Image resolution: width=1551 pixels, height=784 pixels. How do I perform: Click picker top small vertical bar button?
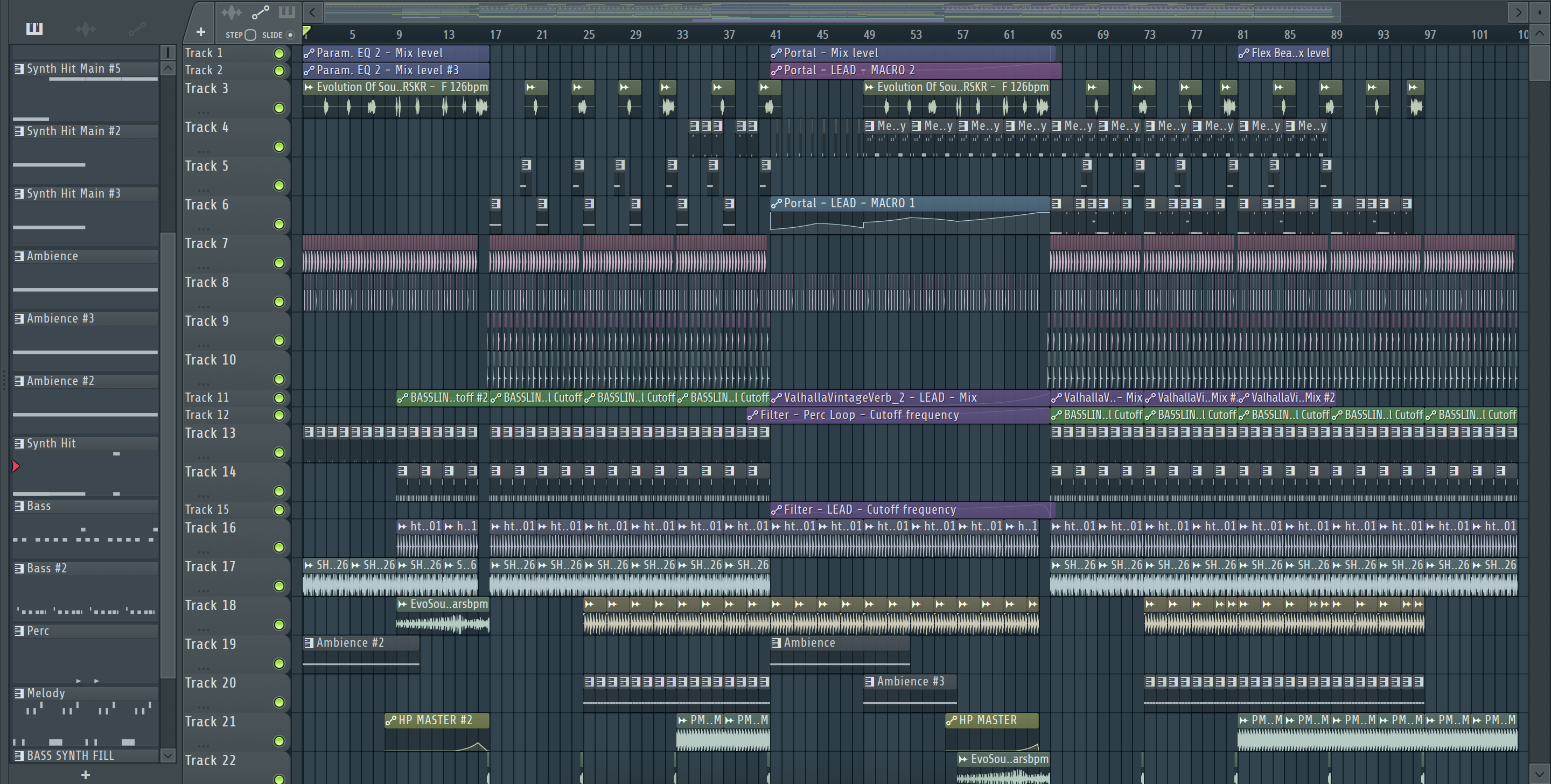pyautogui.click(x=168, y=53)
